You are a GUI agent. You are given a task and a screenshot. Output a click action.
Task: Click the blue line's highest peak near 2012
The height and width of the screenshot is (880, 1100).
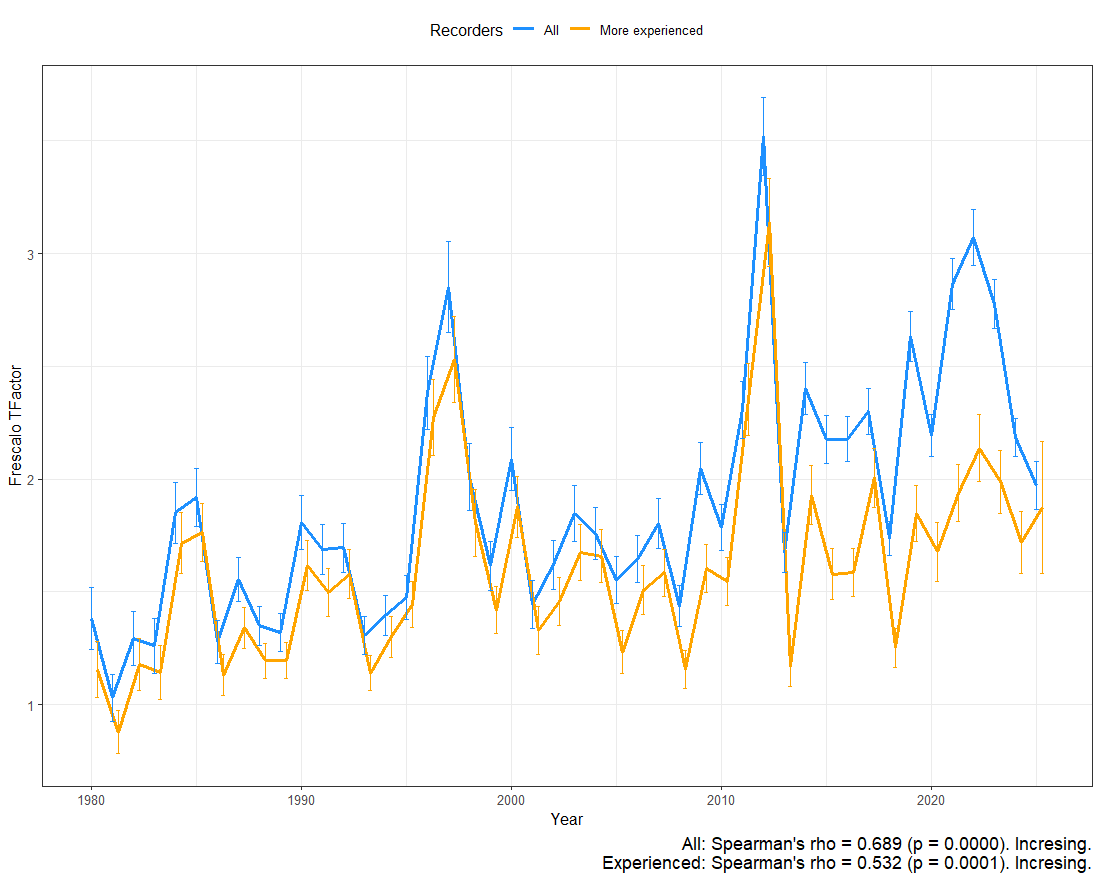(763, 138)
